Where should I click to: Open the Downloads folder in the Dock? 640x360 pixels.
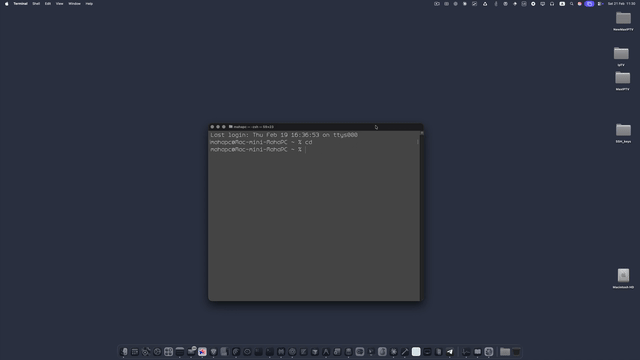coord(505,351)
